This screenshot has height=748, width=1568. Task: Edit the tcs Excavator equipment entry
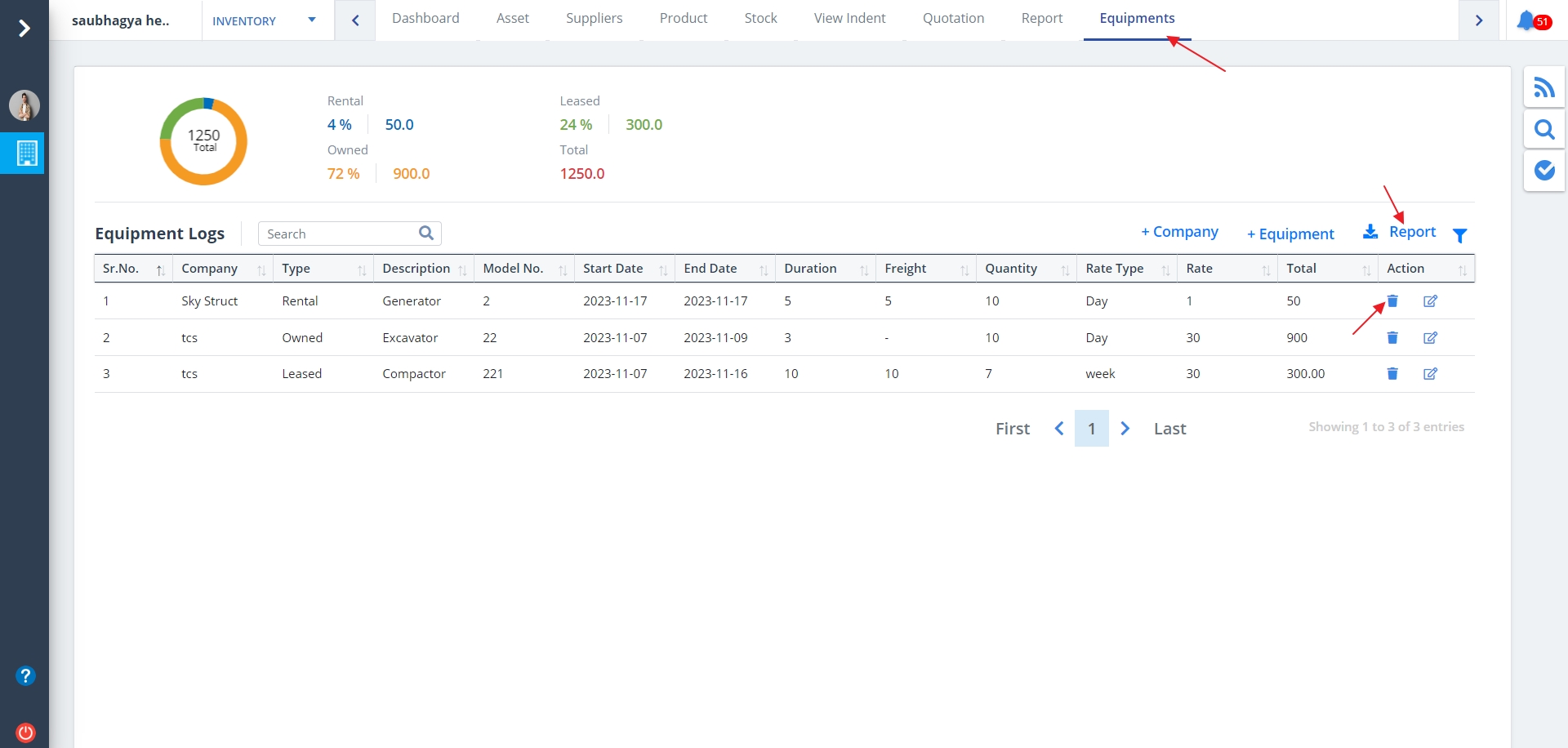pyautogui.click(x=1430, y=338)
